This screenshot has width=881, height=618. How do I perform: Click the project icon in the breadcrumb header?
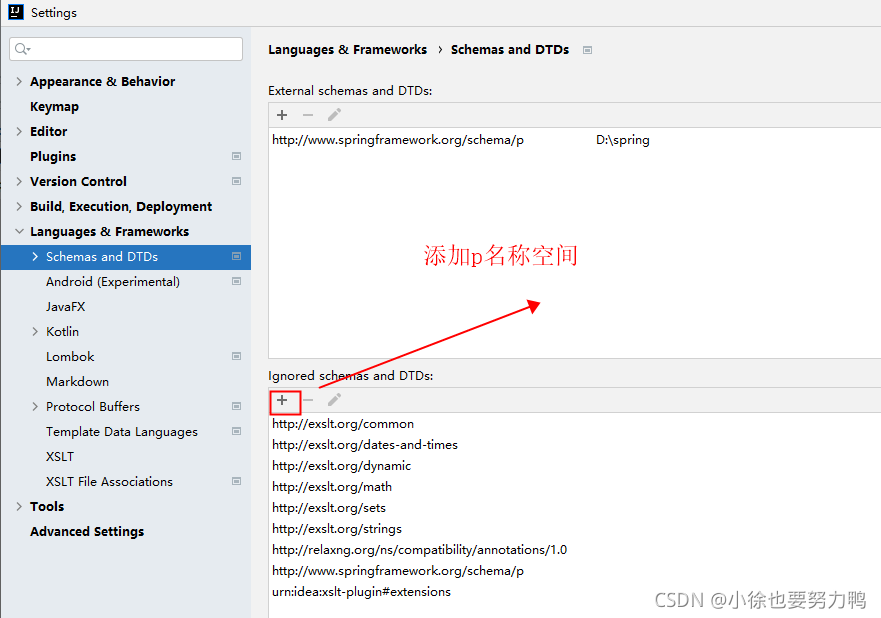coord(587,50)
